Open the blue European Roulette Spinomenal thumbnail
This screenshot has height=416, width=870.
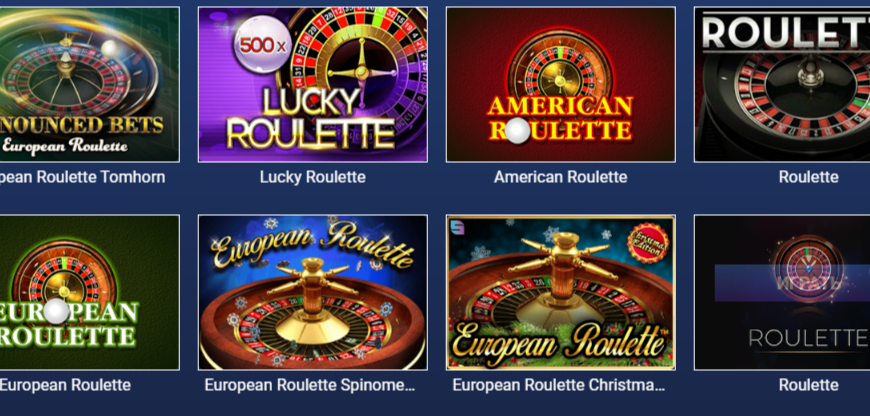pos(313,292)
